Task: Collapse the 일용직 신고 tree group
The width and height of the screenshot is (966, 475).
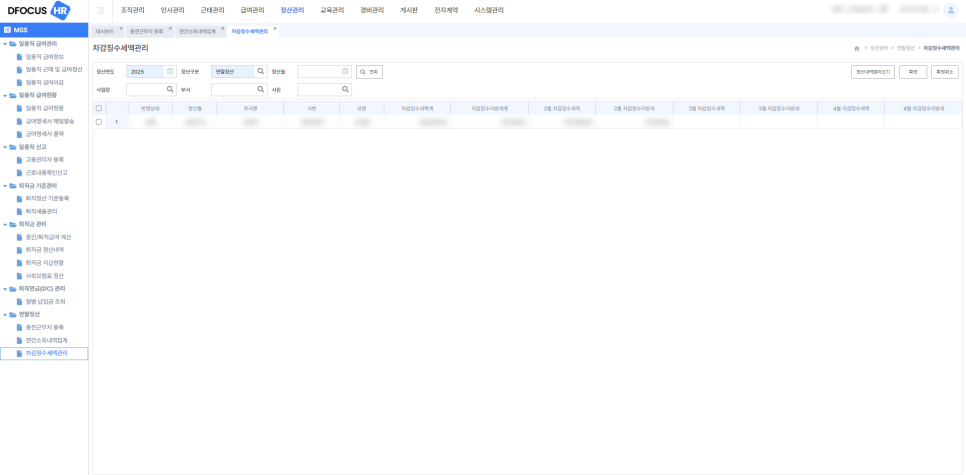Action: [x=5, y=147]
